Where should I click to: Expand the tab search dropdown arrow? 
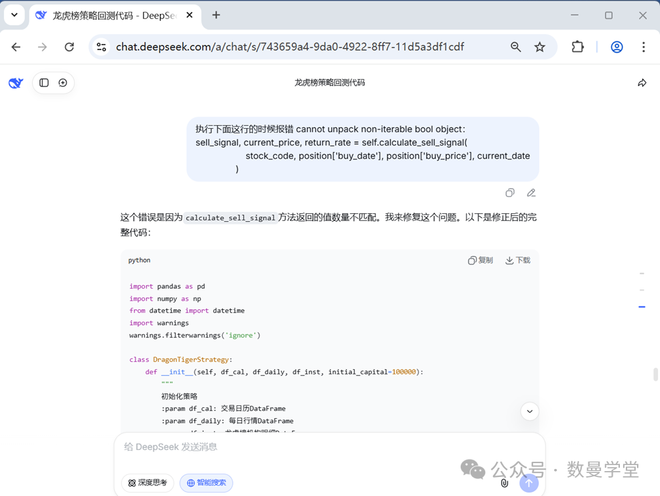(14, 15)
